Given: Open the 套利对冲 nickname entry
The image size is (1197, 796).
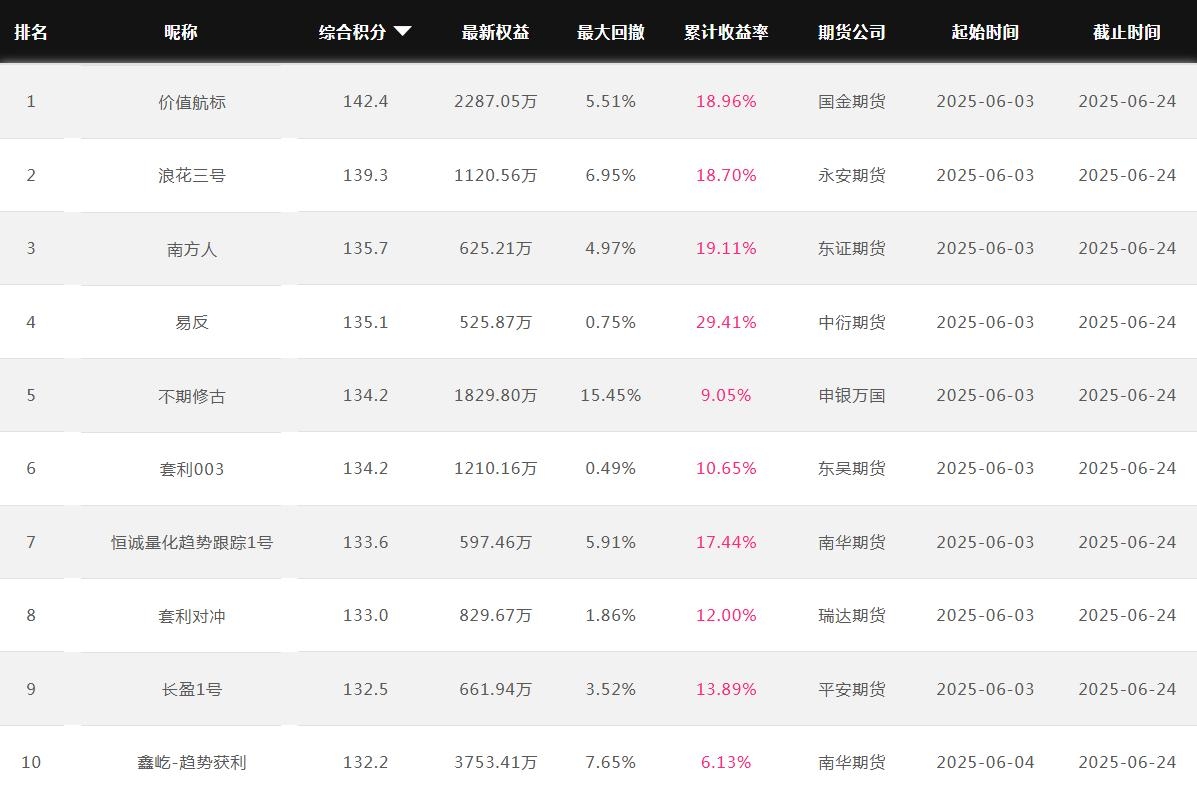Looking at the screenshot, I should coord(192,616).
